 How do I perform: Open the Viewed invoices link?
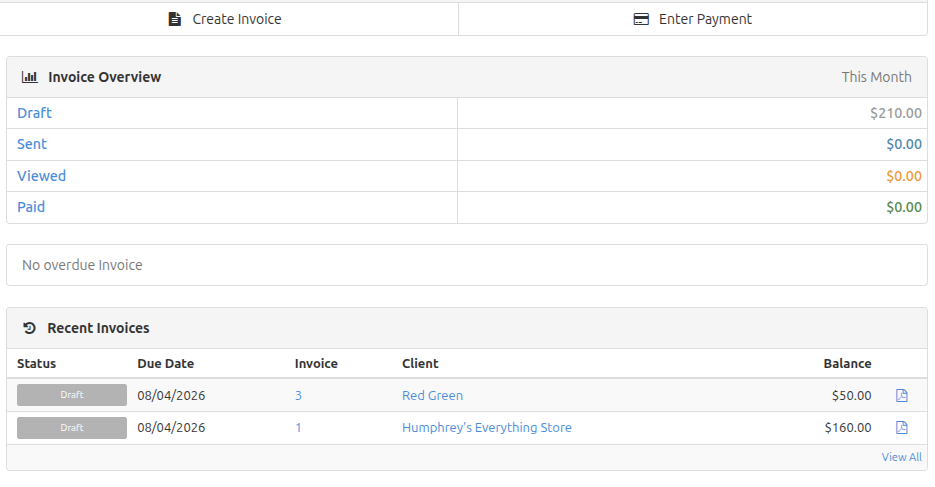tap(41, 176)
